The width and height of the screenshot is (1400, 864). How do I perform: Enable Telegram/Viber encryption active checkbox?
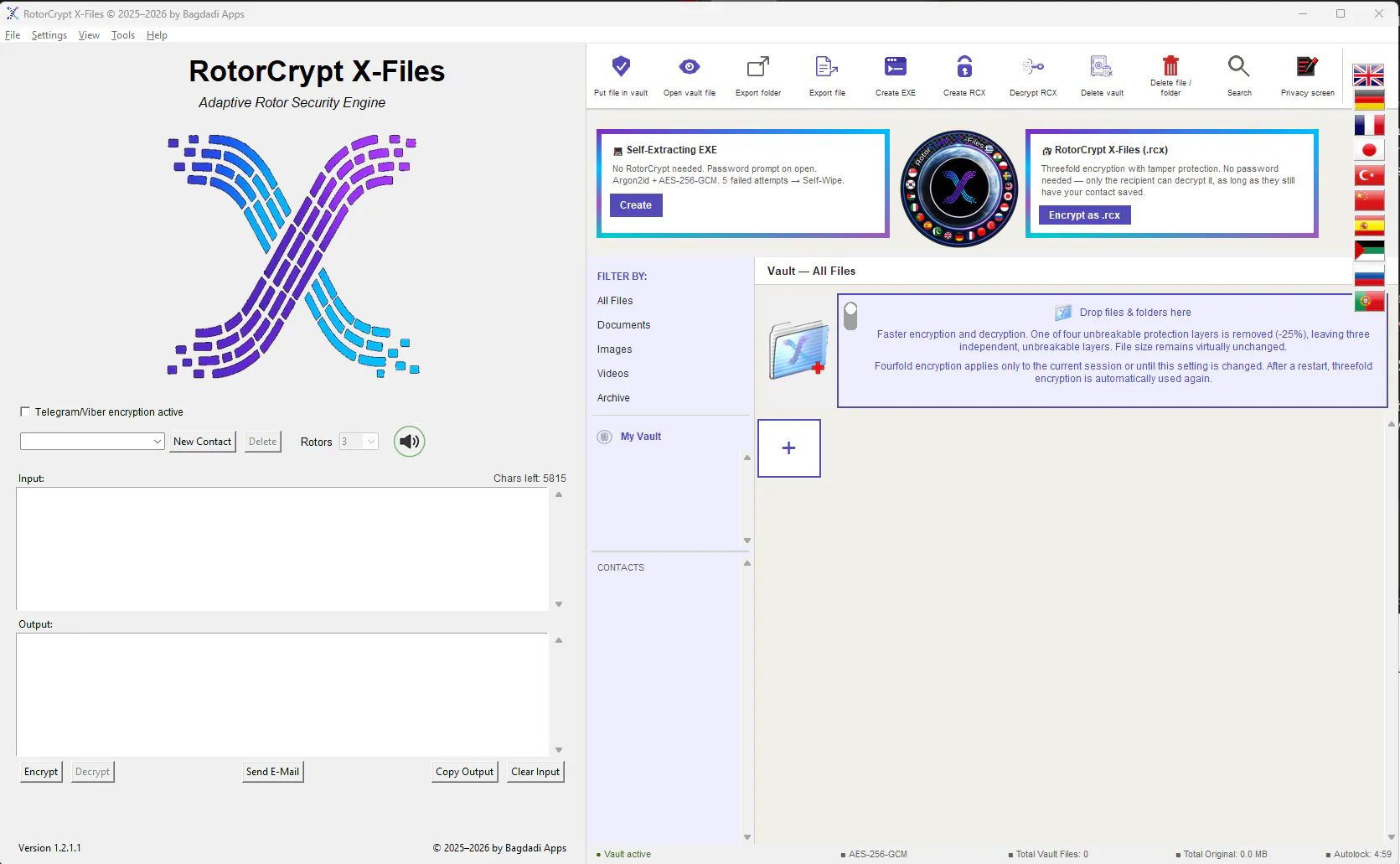(x=25, y=411)
